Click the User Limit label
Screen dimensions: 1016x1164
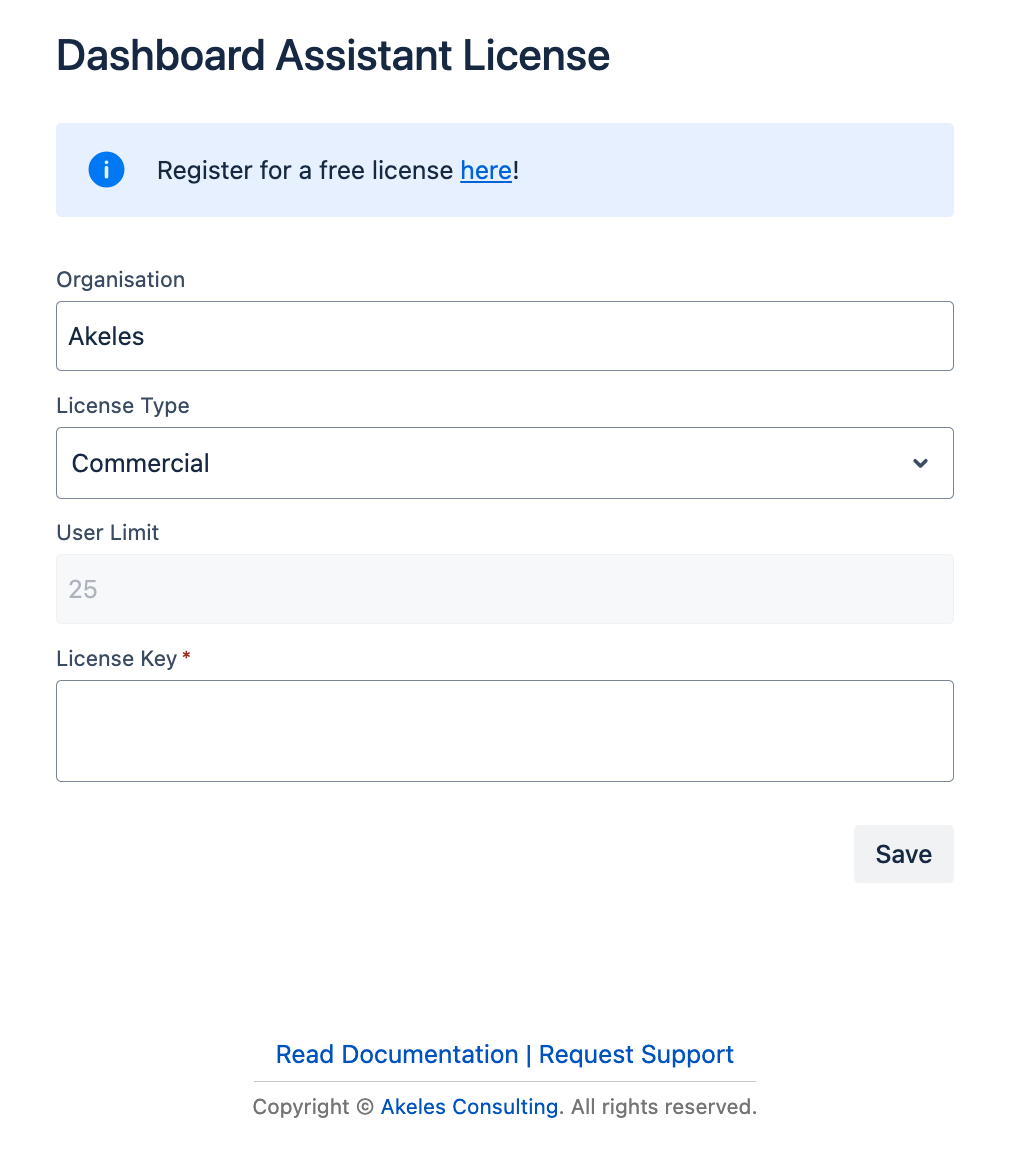[x=107, y=533]
